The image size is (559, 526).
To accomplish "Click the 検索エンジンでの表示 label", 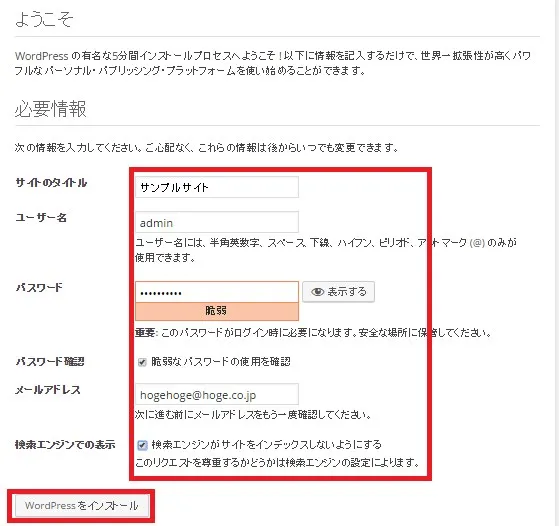I will tap(65, 445).
